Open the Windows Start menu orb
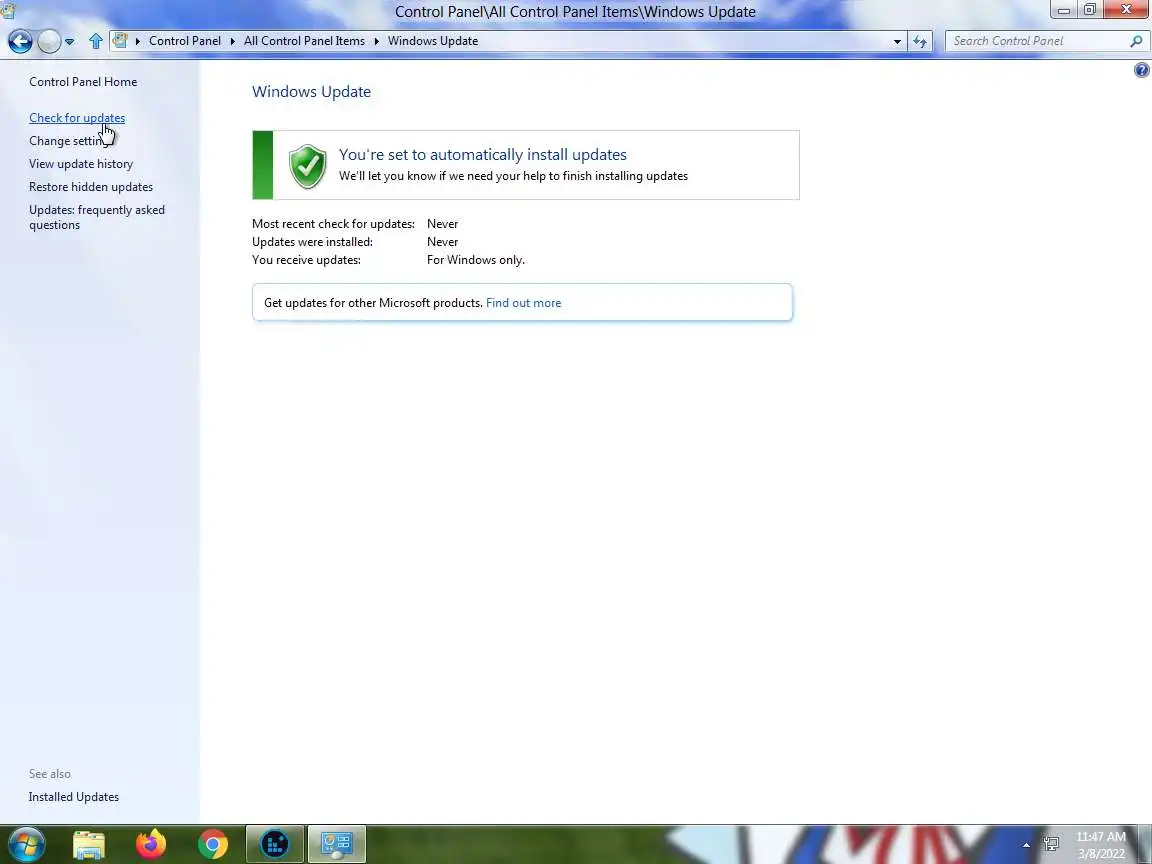Screen dimensions: 1152x864 (x=26, y=844)
